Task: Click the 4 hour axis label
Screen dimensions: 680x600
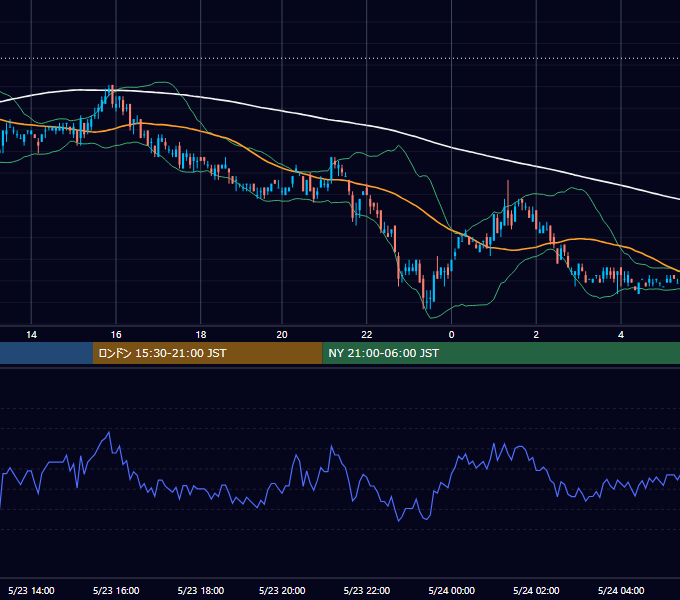Action: click(621, 335)
